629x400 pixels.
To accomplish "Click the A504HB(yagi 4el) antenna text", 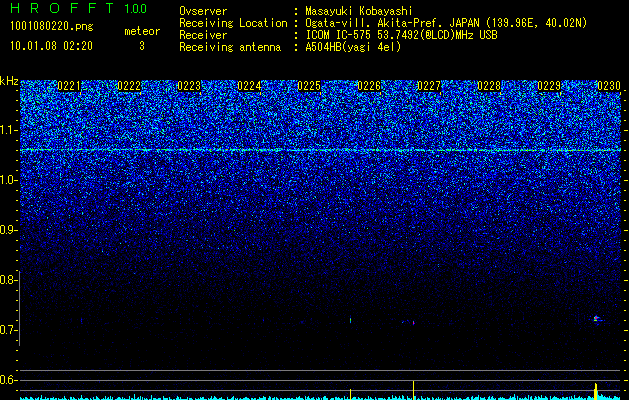I will coord(353,47).
